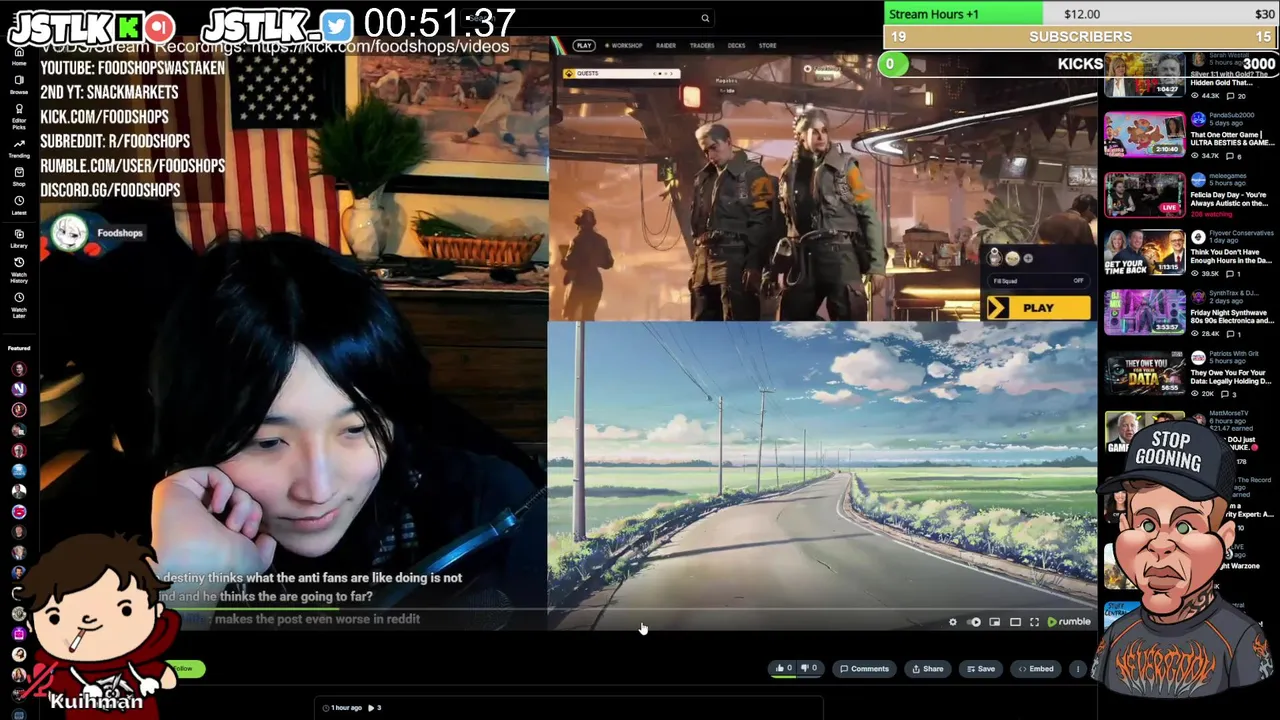1280x720 pixels.
Task: Open the Flyover Conservatives channel avatar
Action: [x=1198, y=237]
